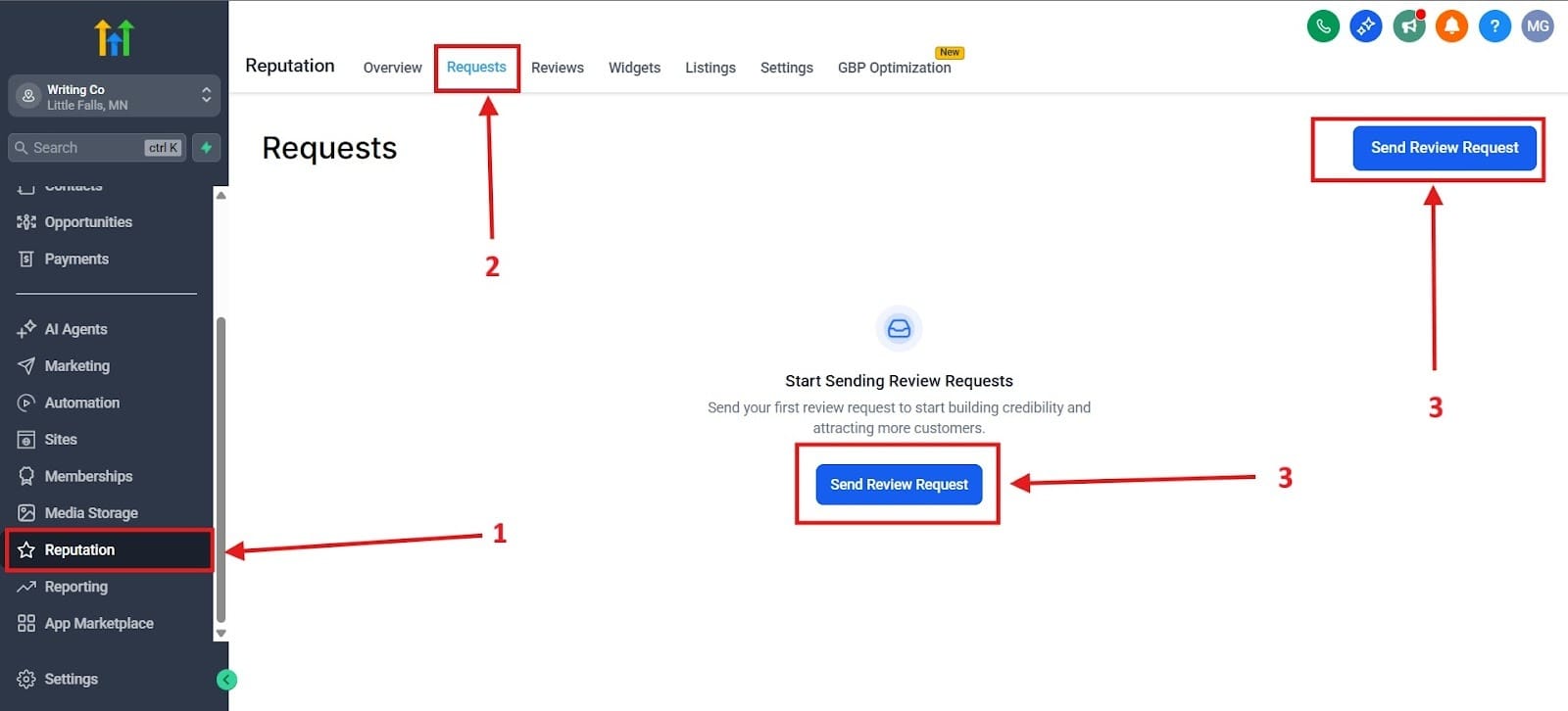Open Opportunities in the sidebar
Image resolution: width=1568 pixels, height=711 pixels.
88,222
